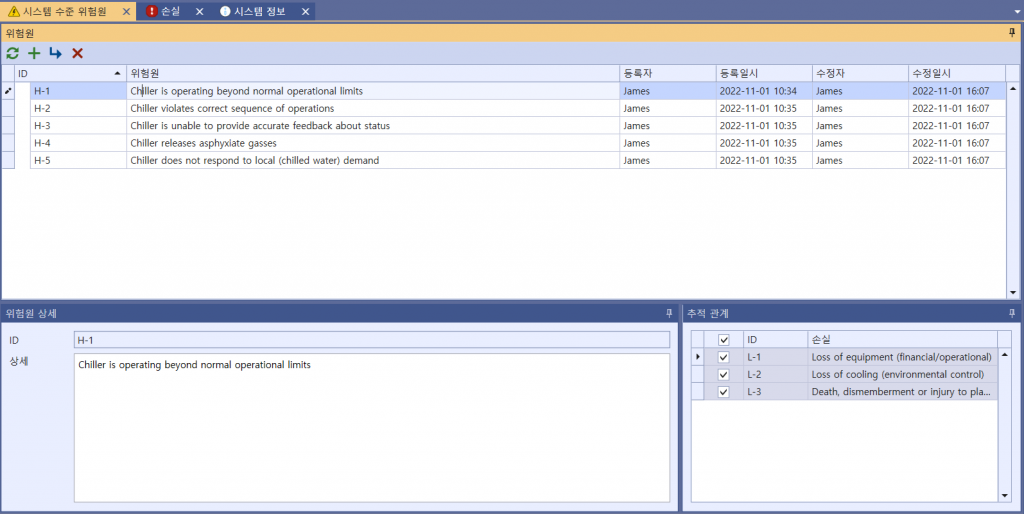Viewport: 1024px width, 514px height.
Task: Uncheck the L-1 loss checkbox
Action: tap(724, 357)
